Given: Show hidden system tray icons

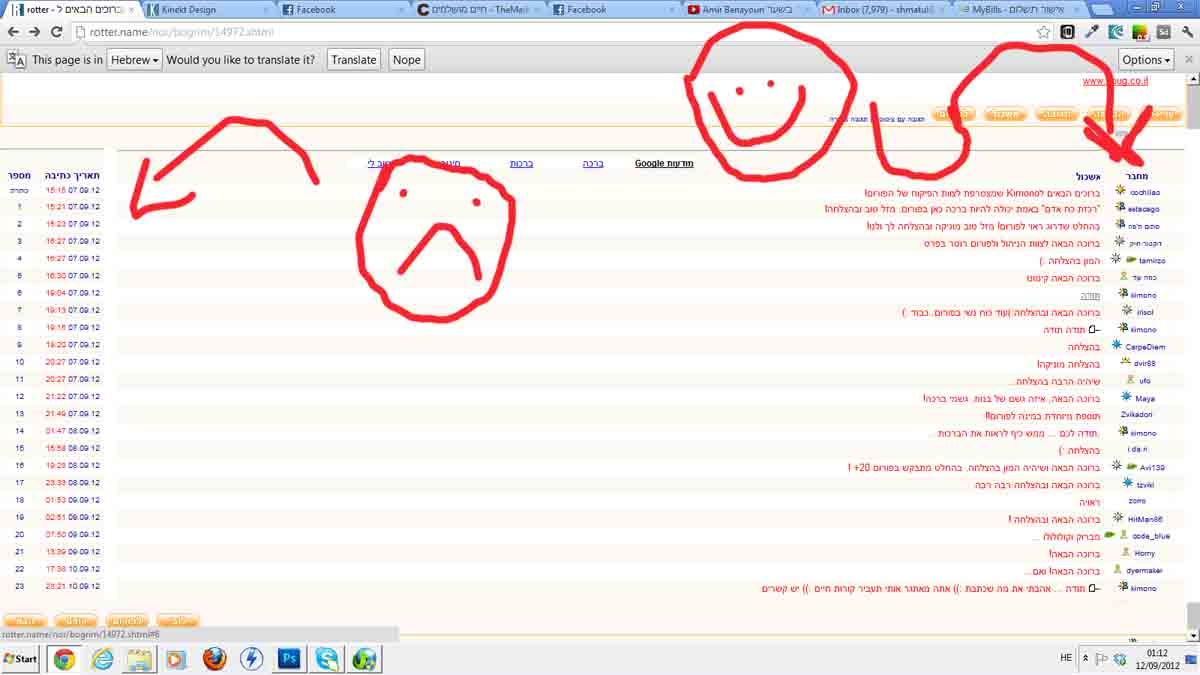Looking at the screenshot, I should click(1082, 659).
